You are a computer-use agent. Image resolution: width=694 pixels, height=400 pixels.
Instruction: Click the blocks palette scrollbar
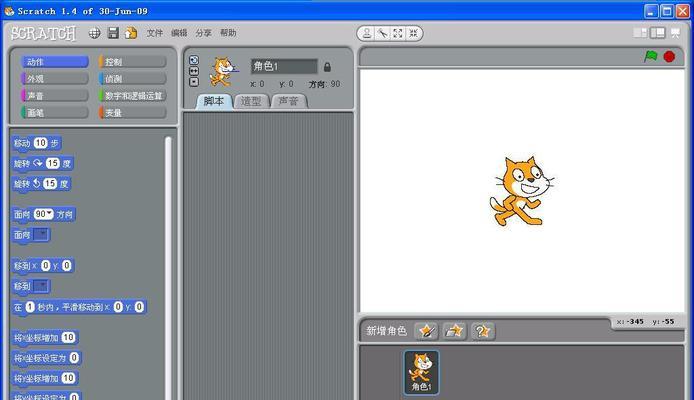(168, 268)
